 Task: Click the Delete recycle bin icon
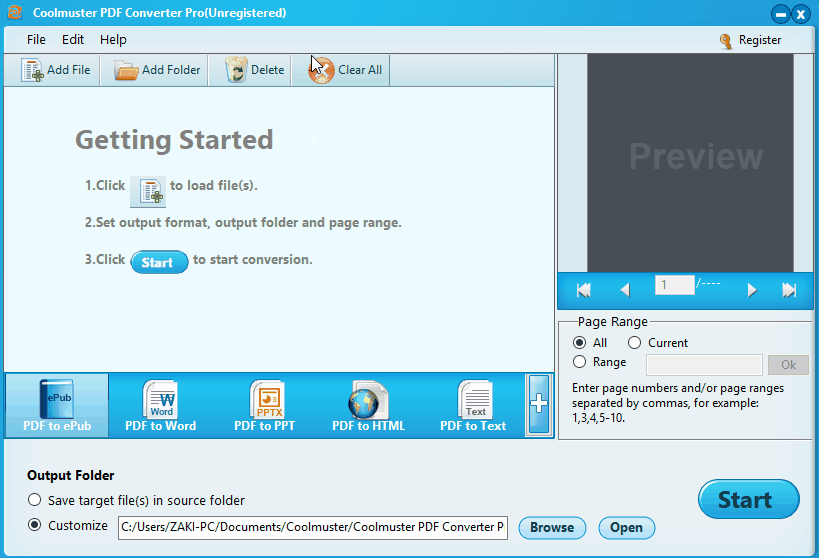click(x=236, y=70)
